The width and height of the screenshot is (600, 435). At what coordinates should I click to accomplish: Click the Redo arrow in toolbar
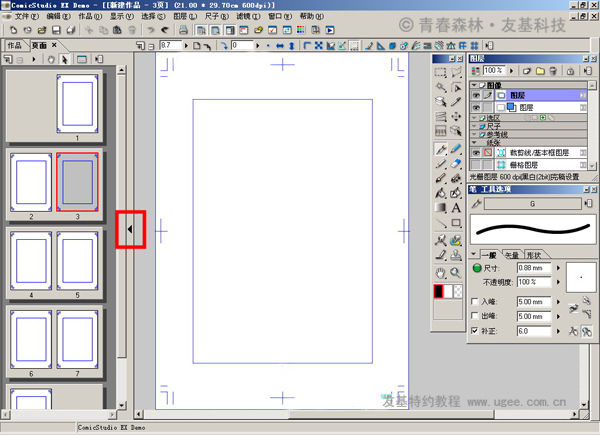click(x=165, y=30)
